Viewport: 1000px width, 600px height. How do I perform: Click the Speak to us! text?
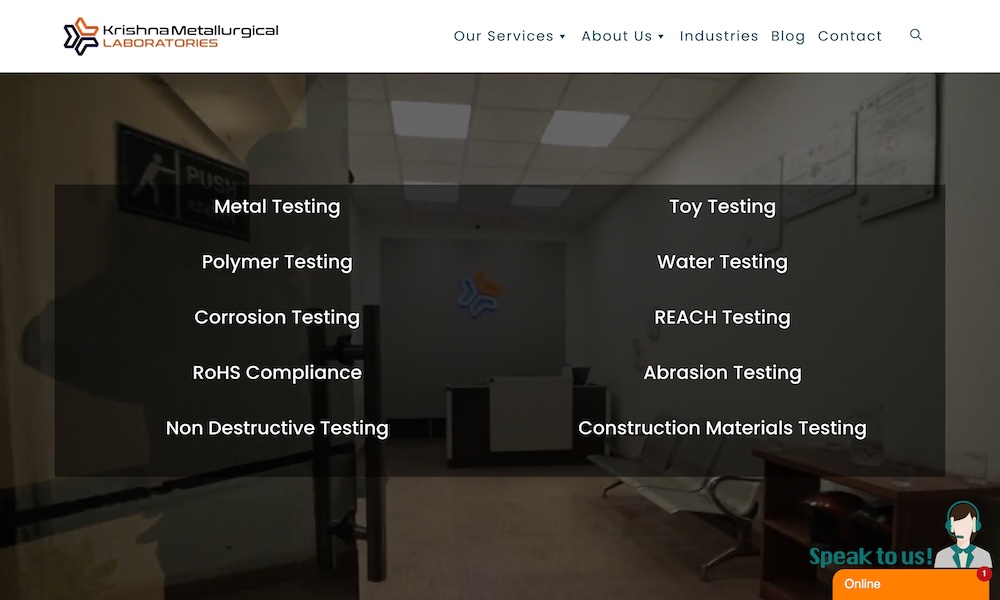(x=871, y=556)
